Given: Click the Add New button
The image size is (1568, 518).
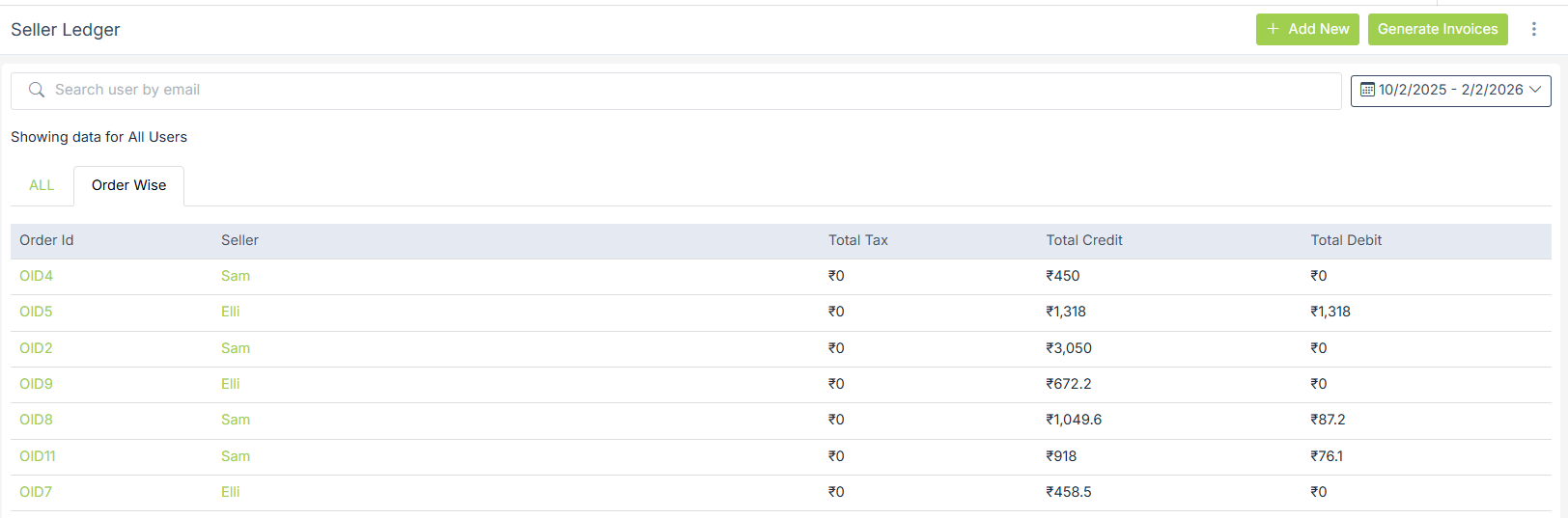Looking at the screenshot, I should 1307,29.
